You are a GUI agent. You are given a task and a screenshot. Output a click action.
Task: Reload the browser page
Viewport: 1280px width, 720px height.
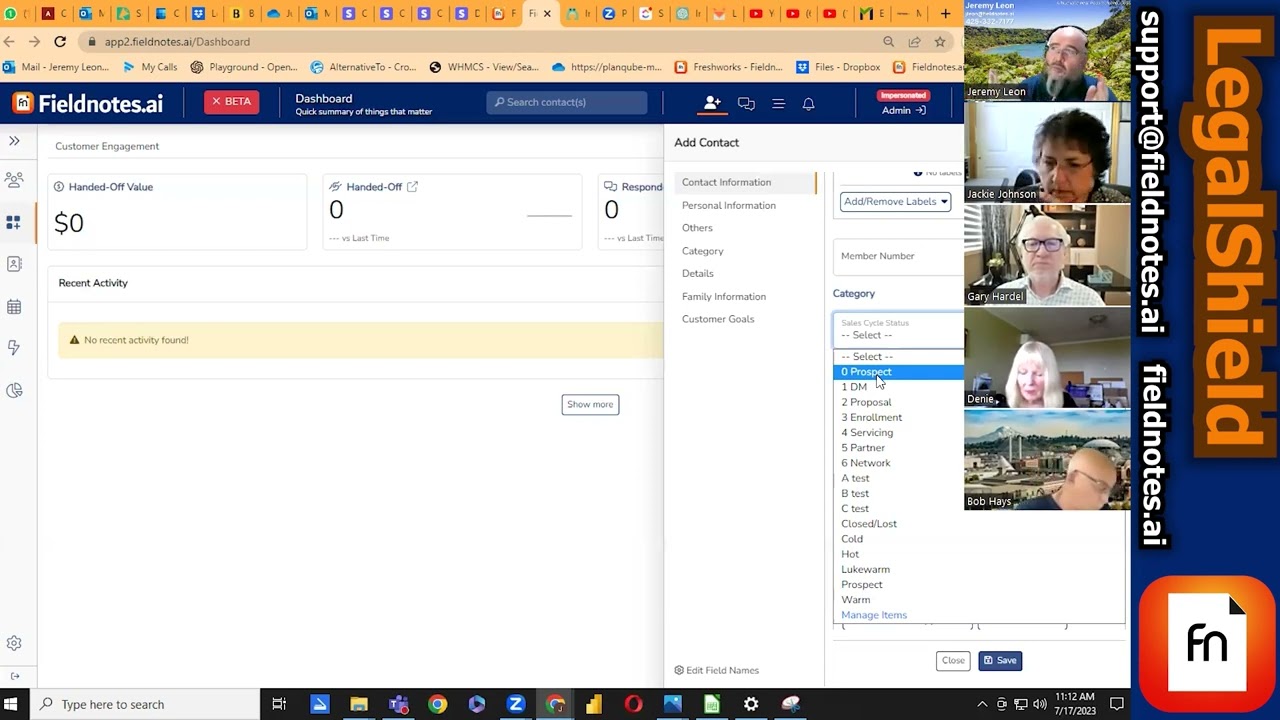coord(60,42)
